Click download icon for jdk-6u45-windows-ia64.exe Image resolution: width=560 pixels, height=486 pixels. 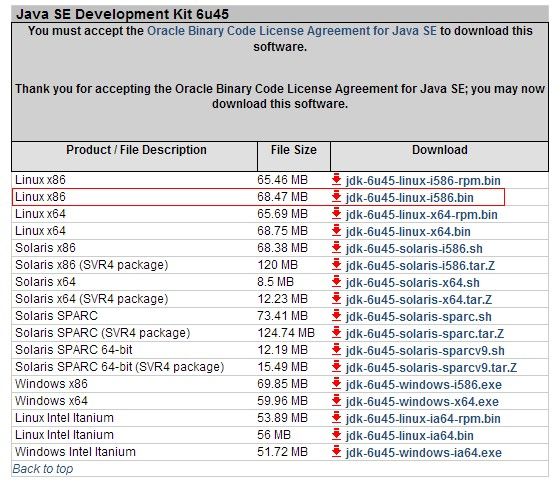(336, 452)
